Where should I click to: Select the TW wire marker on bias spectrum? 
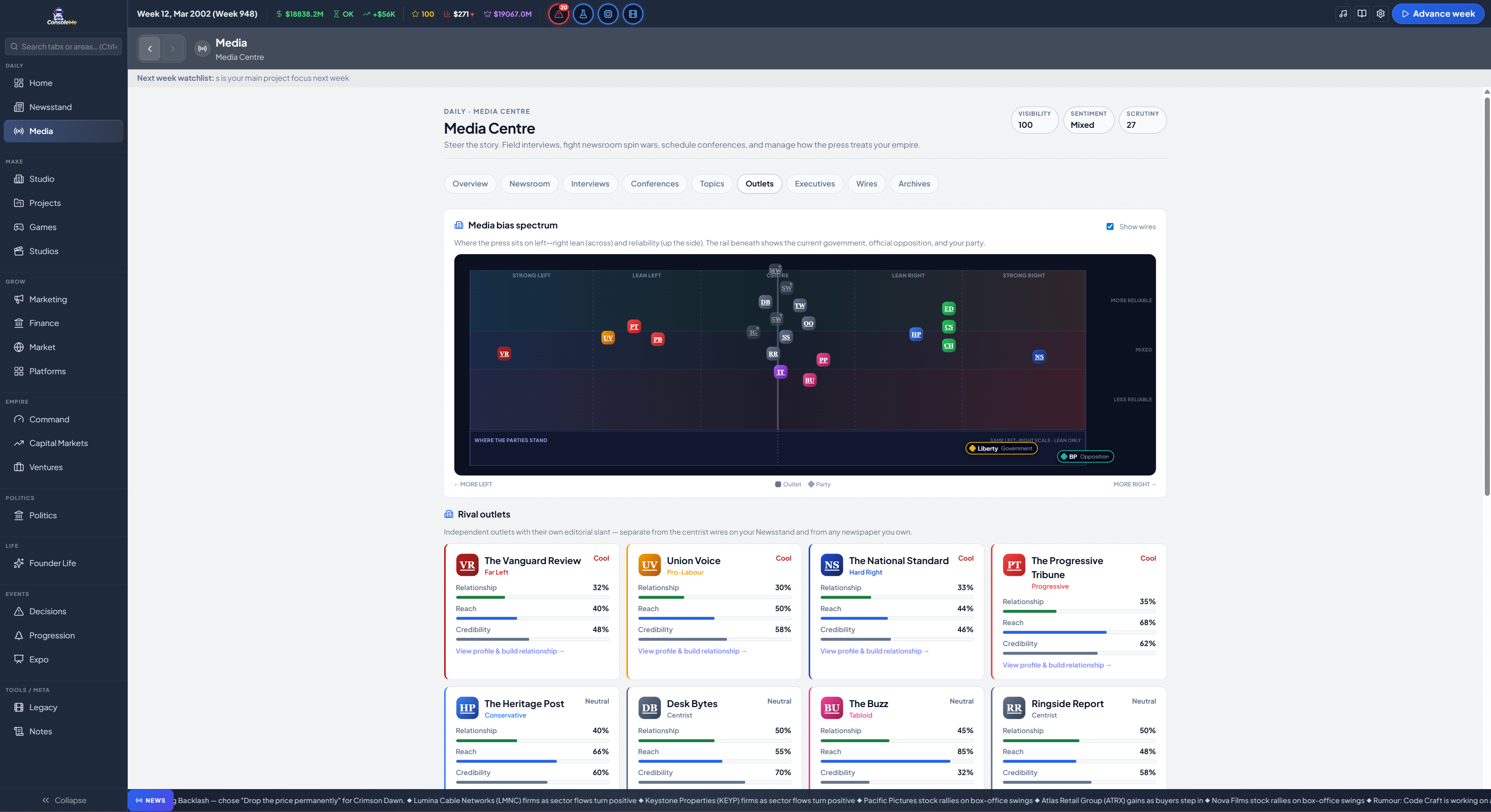[800, 306]
